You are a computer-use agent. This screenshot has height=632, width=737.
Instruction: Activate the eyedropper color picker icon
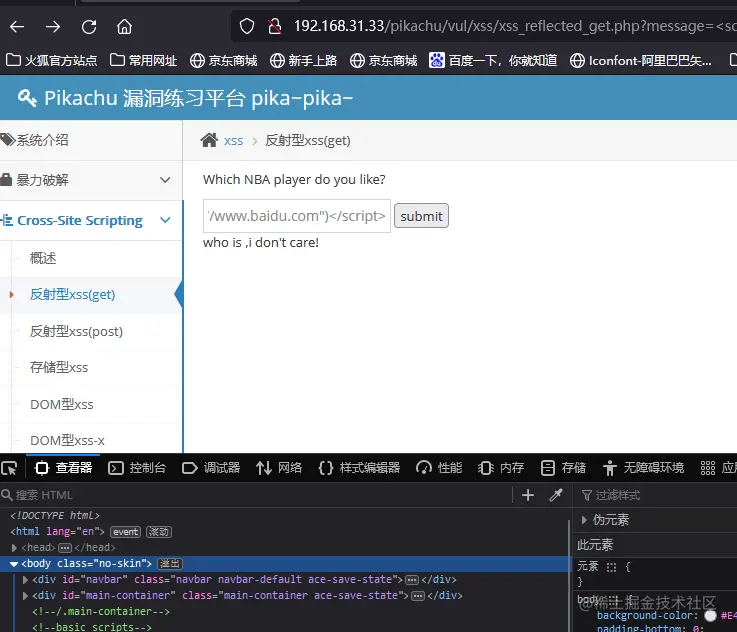point(556,495)
